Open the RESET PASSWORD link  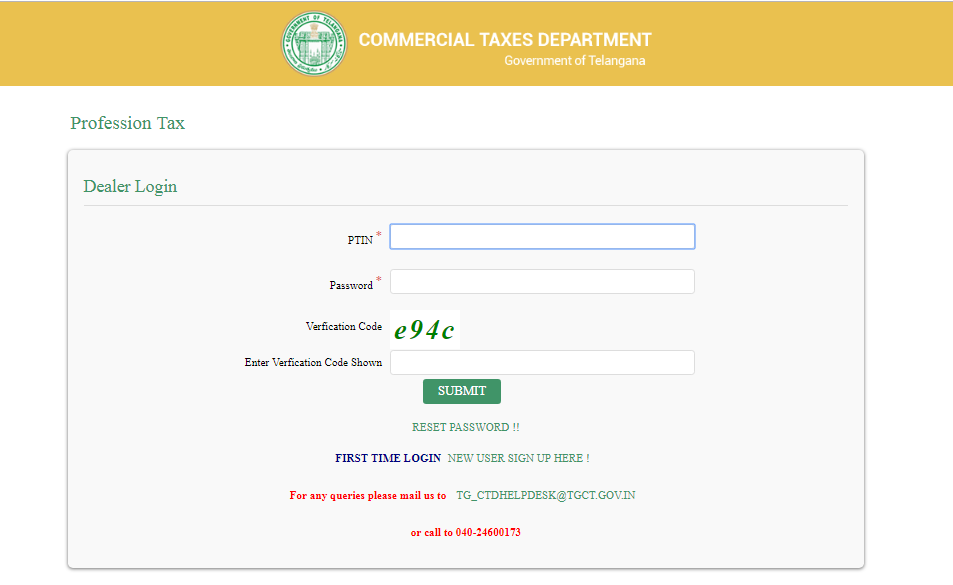coord(465,427)
